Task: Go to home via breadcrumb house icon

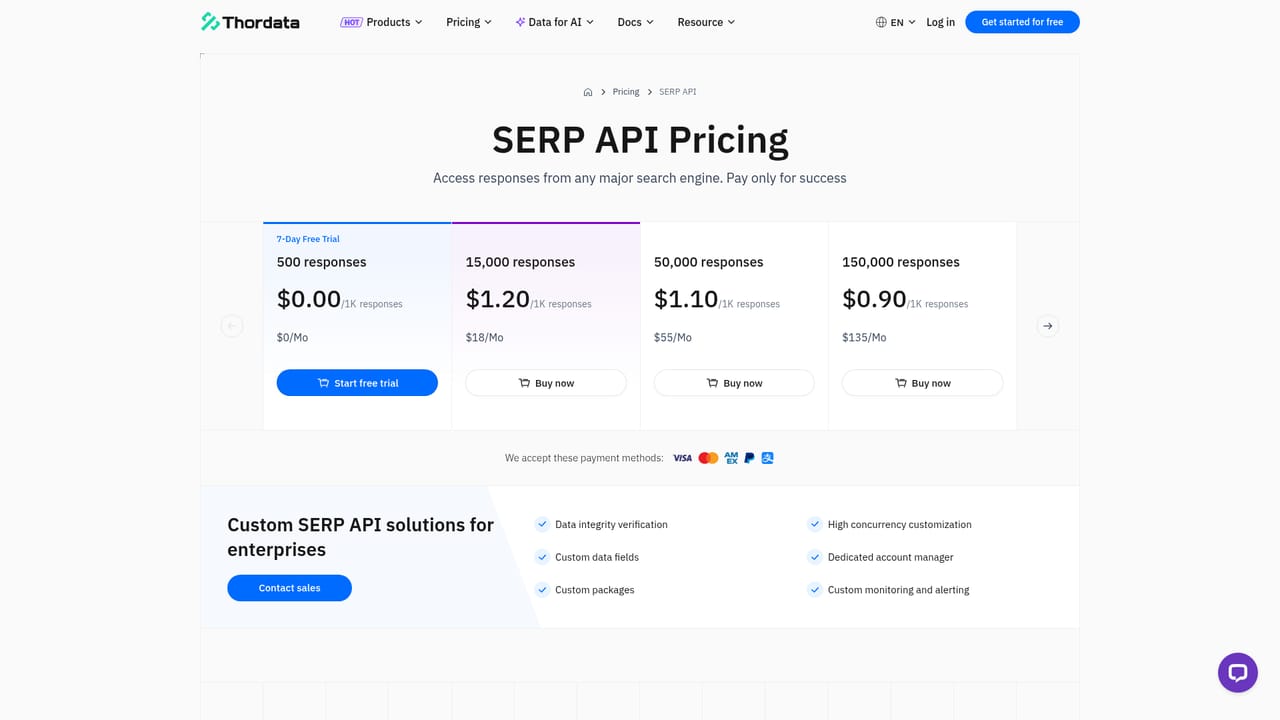Action: coord(588,92)
